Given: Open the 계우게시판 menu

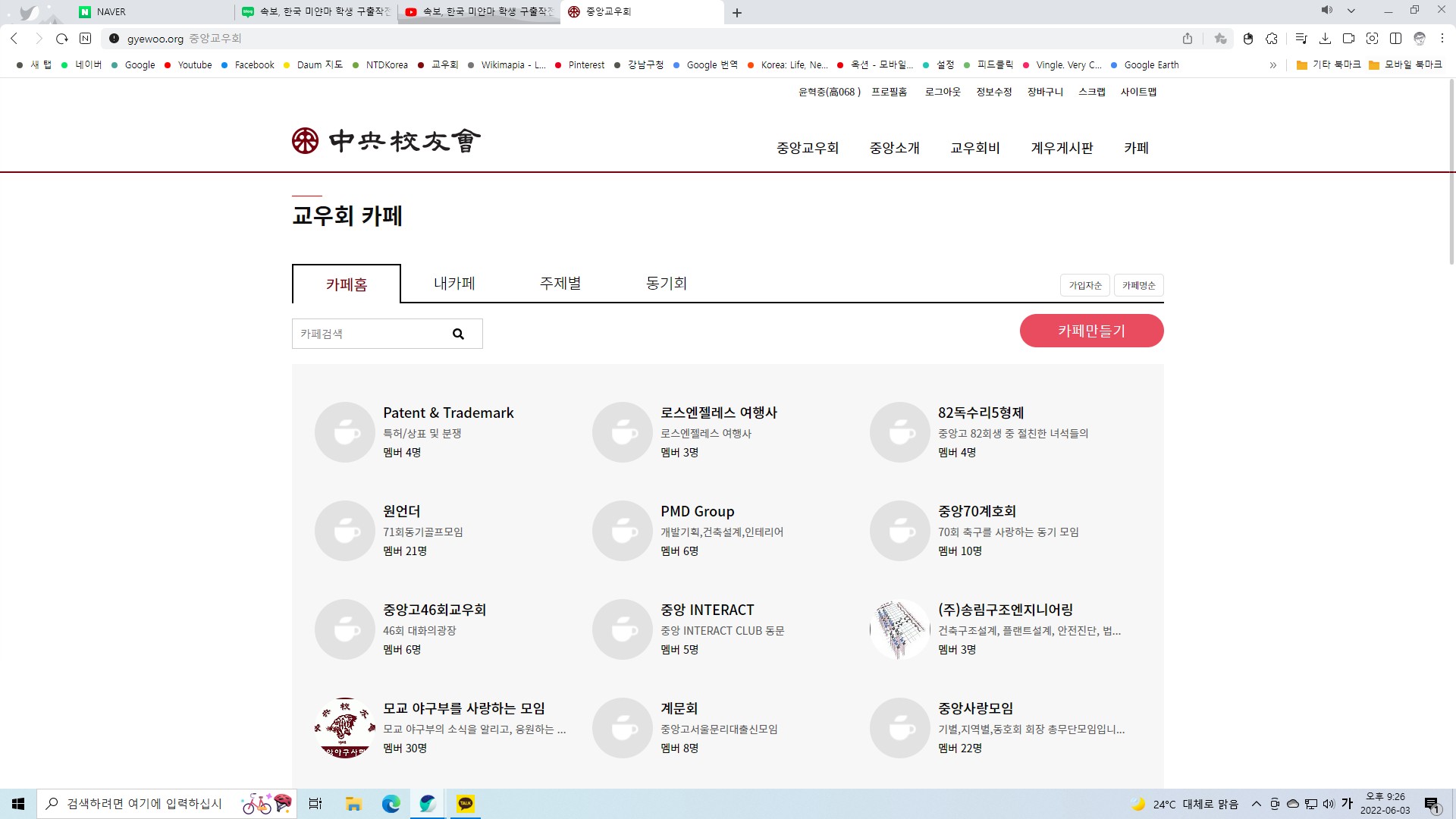Looking at the screenshot, I should tap(1062, 148).
